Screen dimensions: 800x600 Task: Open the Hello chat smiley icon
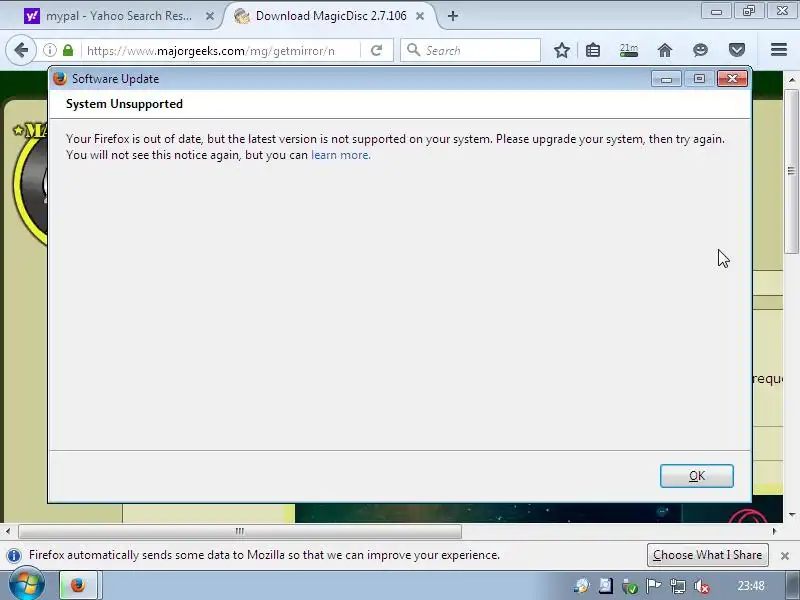[701, 50]
